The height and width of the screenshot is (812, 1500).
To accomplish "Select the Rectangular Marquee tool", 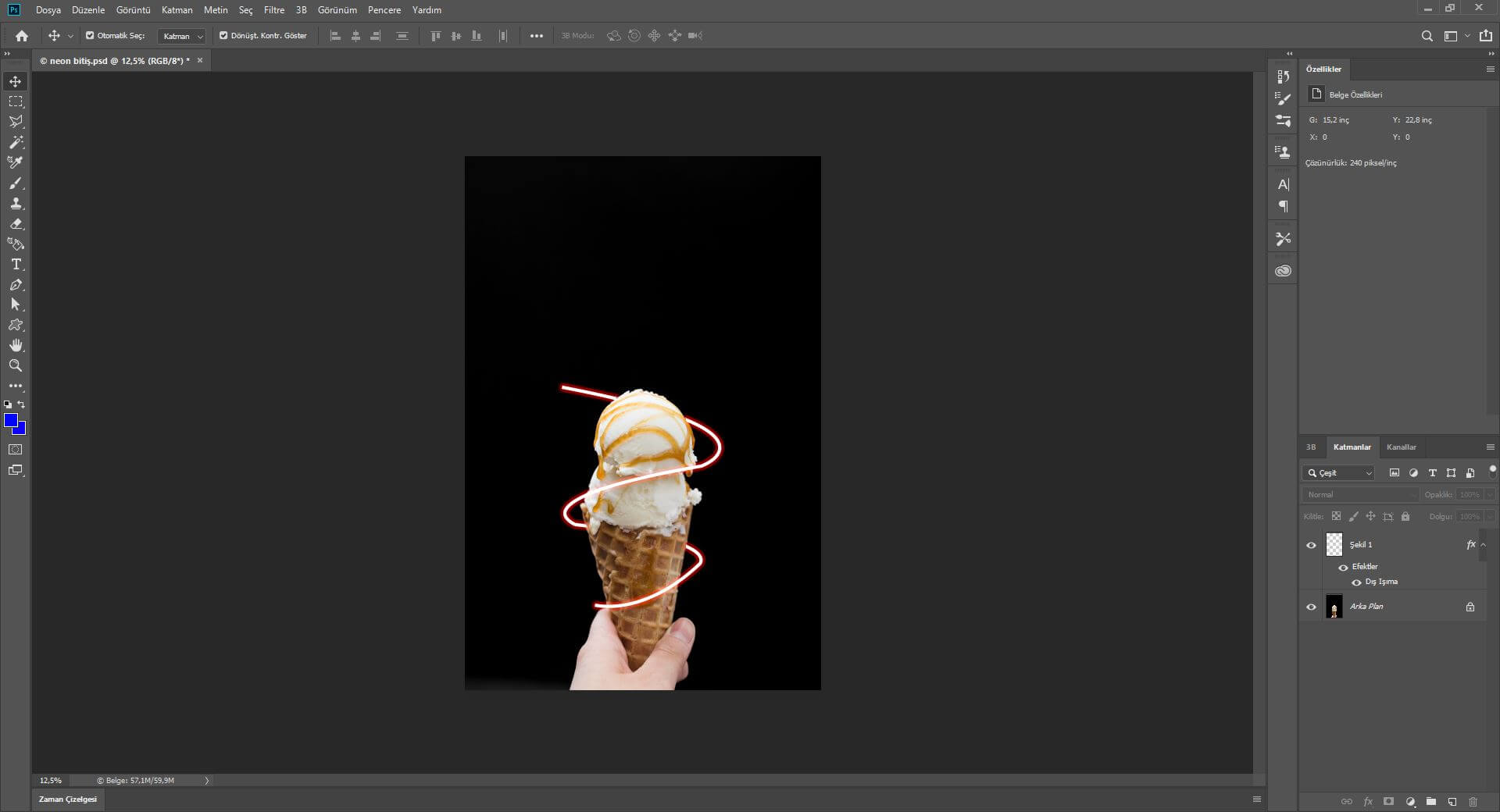I will point(16,101).
